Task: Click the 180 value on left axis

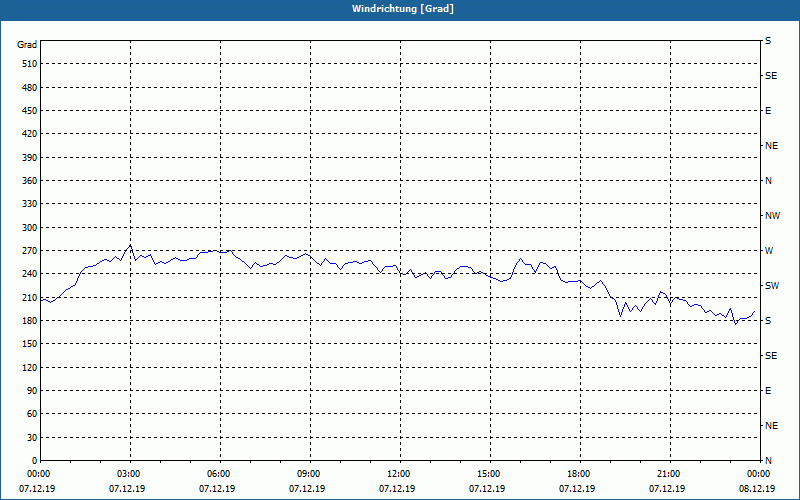Action: (30, 321)
